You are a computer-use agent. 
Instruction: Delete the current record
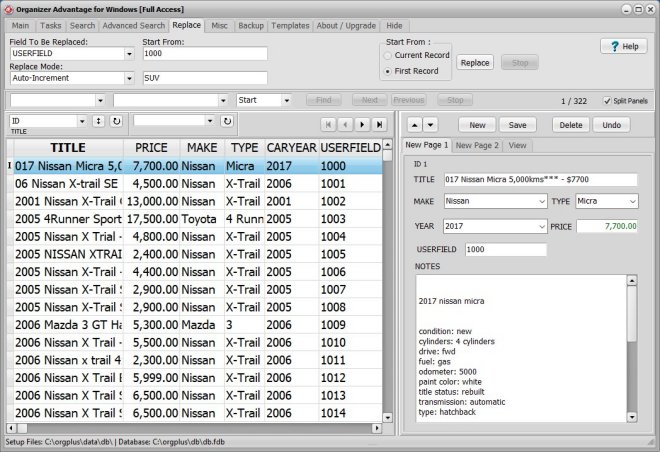[x=571, y=125]
